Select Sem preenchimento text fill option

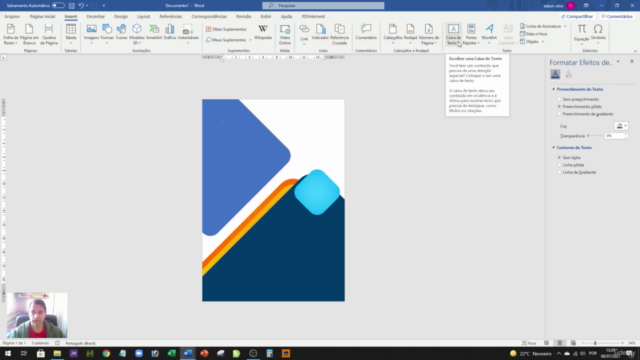(x=560, y=99)
